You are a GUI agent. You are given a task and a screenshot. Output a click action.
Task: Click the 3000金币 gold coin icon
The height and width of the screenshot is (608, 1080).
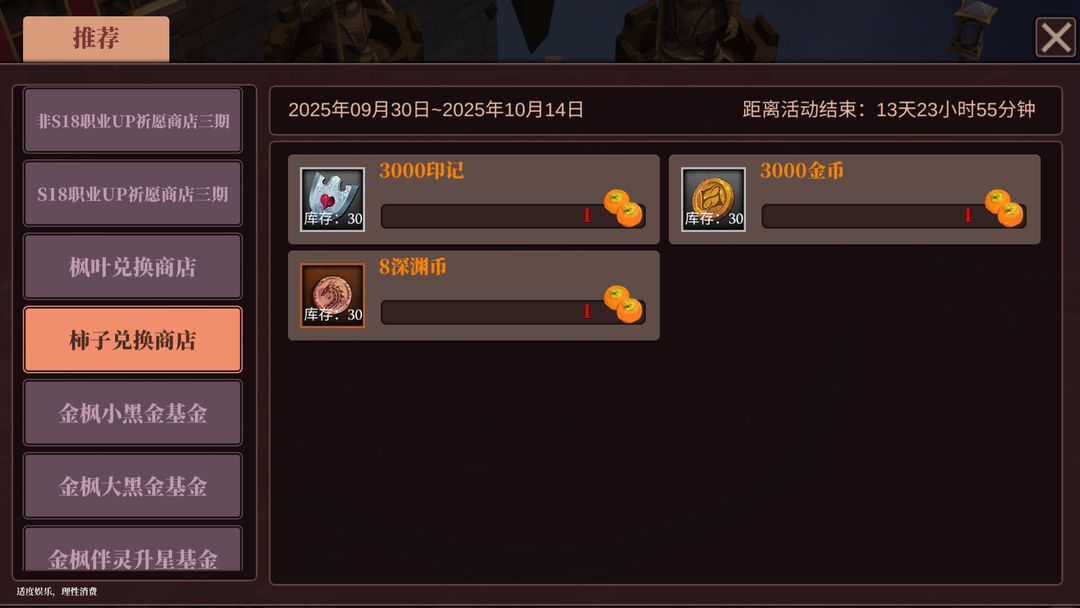click(x=713, y=199)
